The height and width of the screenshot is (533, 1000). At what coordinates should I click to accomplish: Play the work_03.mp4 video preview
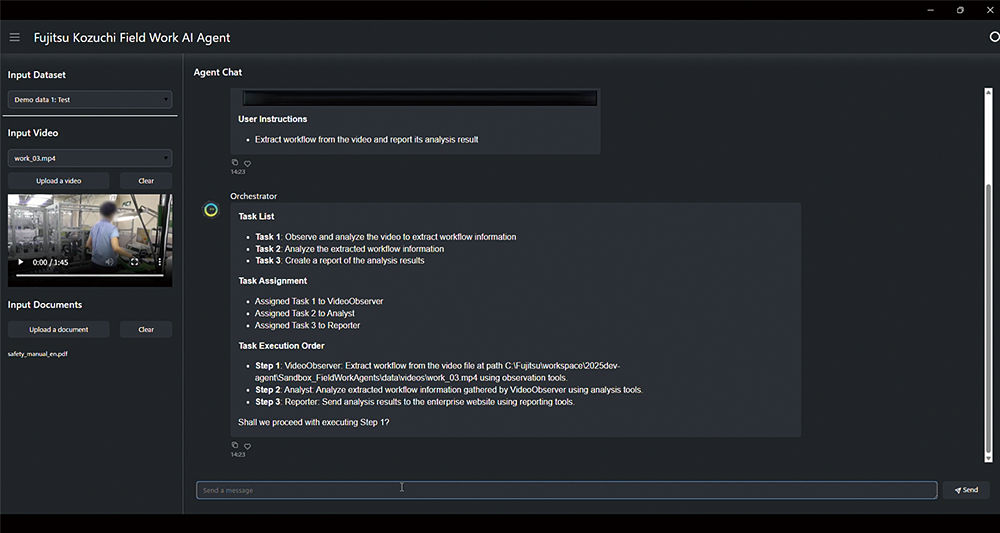point(21,262)
